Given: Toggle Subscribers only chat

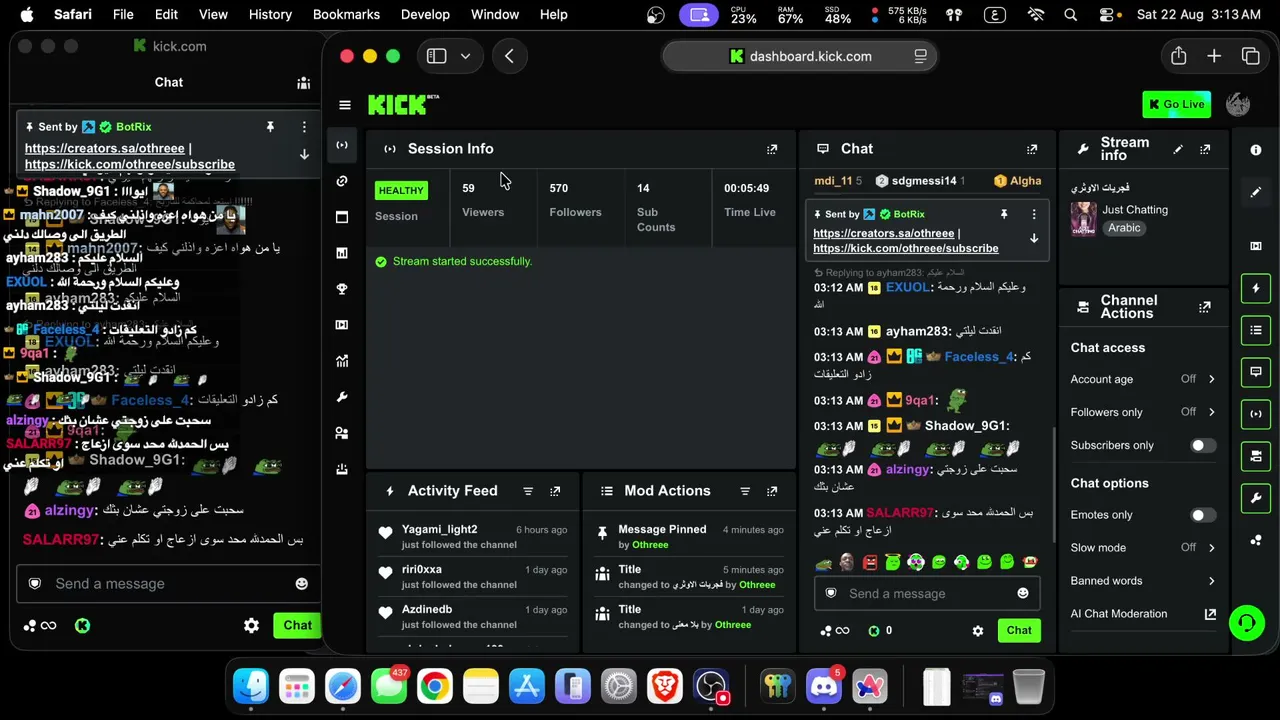Looking at the screenshot, I should click(x=1203, y=446).
